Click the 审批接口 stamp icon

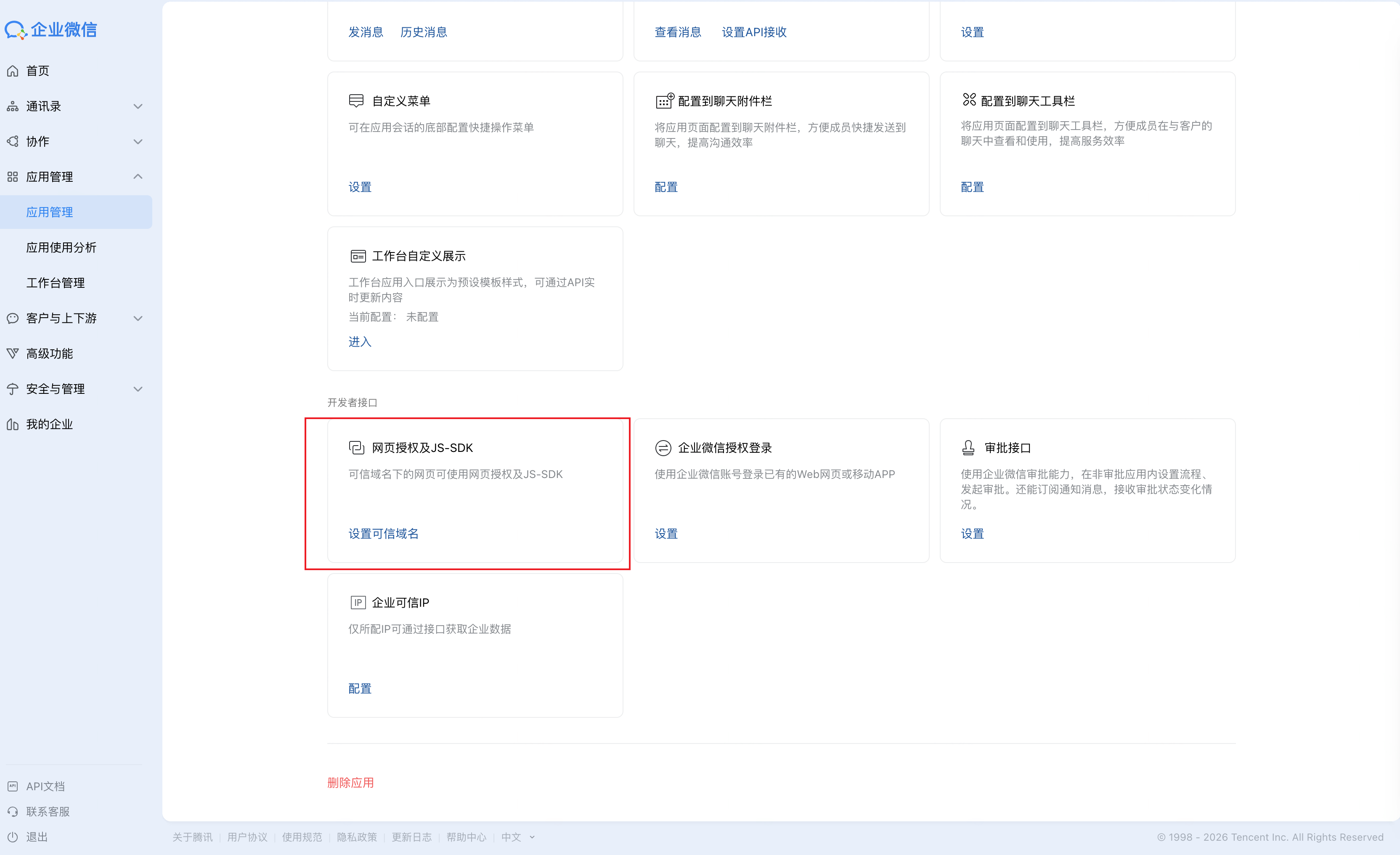point(969,448)
